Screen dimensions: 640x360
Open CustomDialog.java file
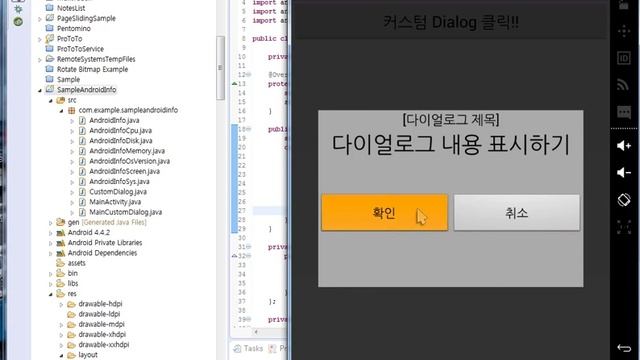coord(118,192)
